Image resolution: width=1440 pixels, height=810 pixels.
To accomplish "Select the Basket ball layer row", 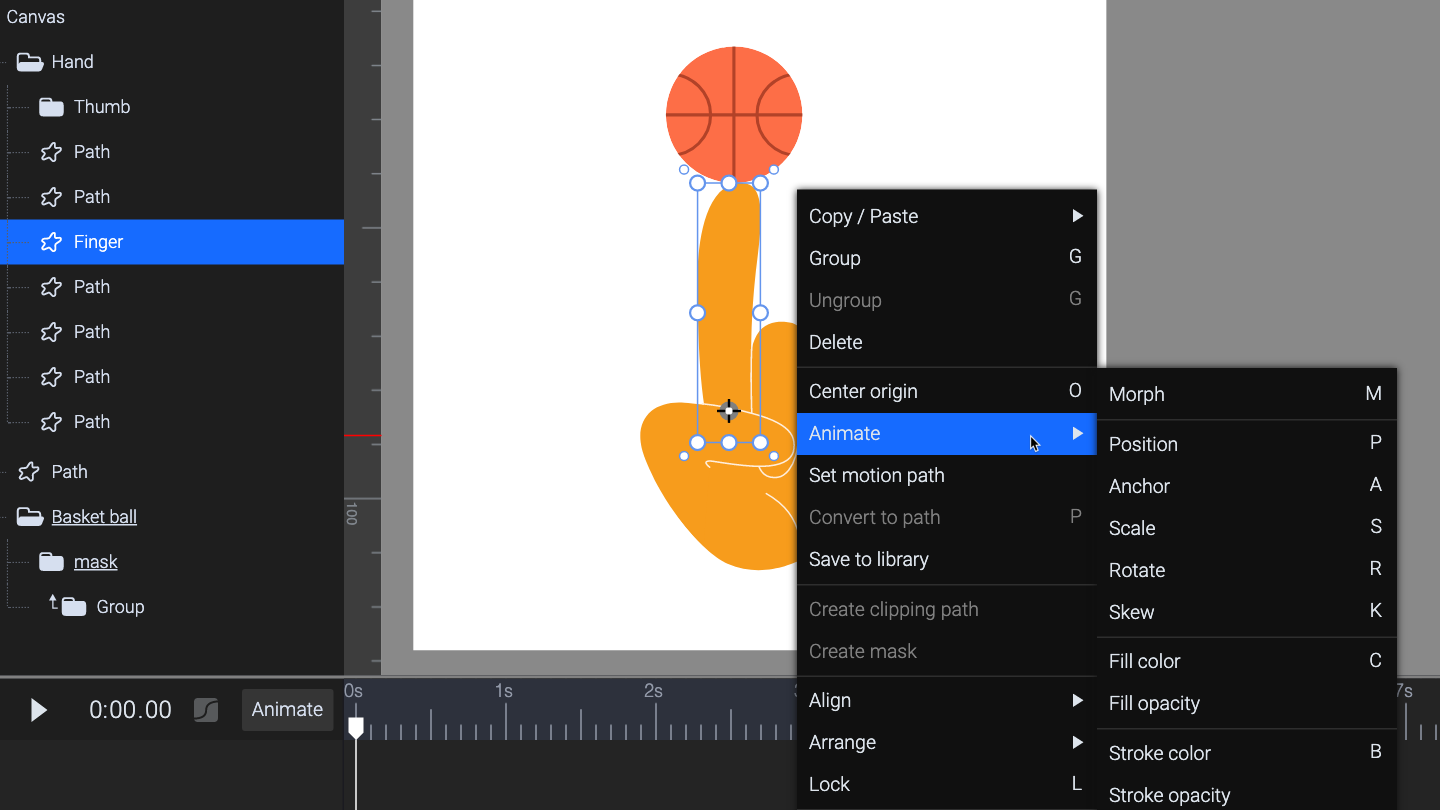I will click(x=172, y=517).
